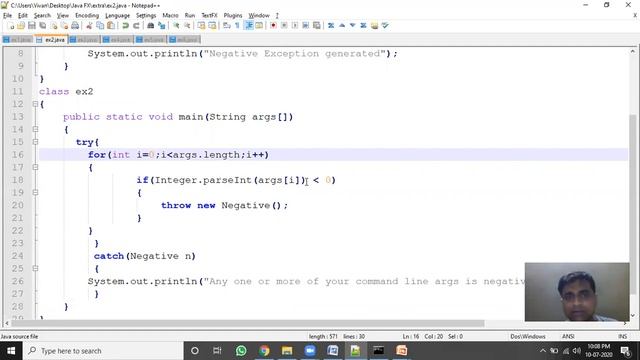Viewport: 640px width, 360px height.
Task: Collapse the try block fold at line 15
Action: 35,142
